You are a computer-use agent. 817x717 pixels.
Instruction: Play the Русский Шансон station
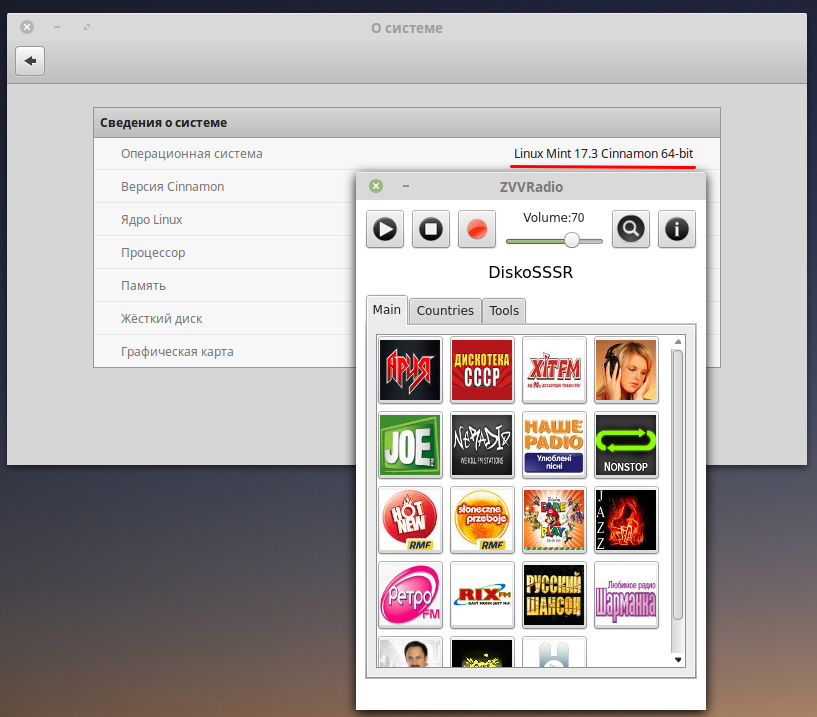[554, 595]
